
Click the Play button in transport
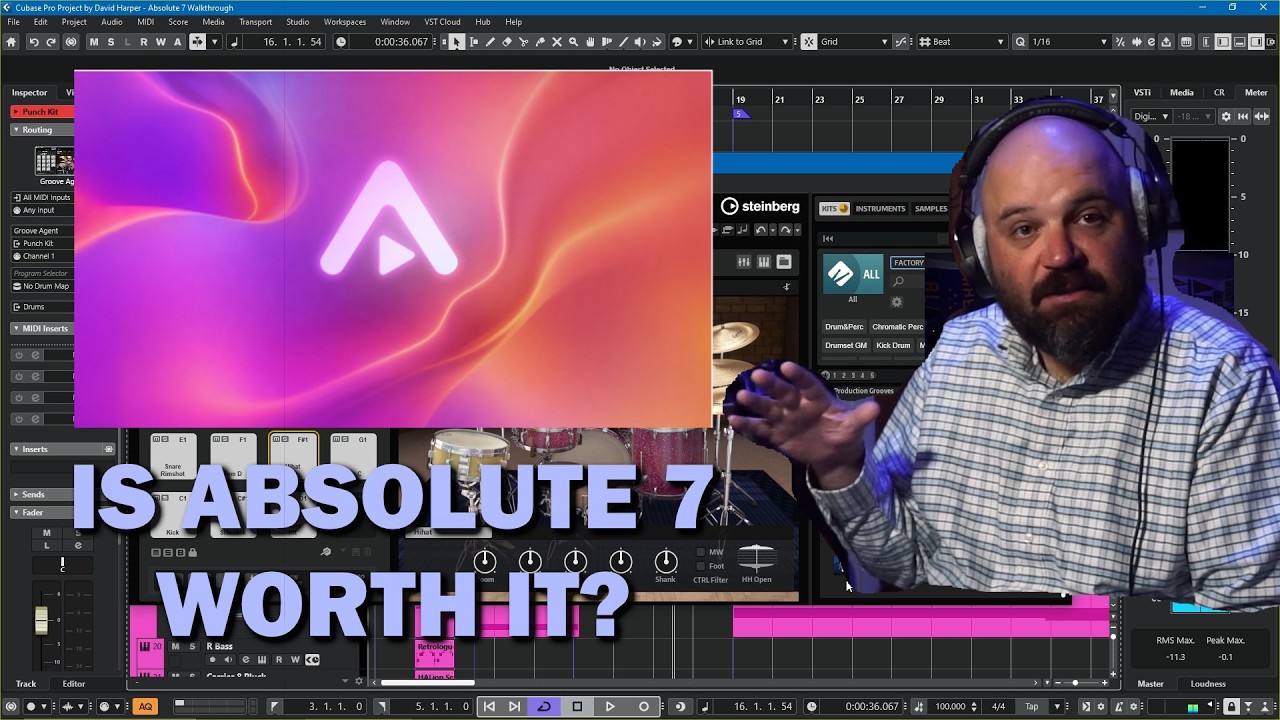[x=610, y=706]
